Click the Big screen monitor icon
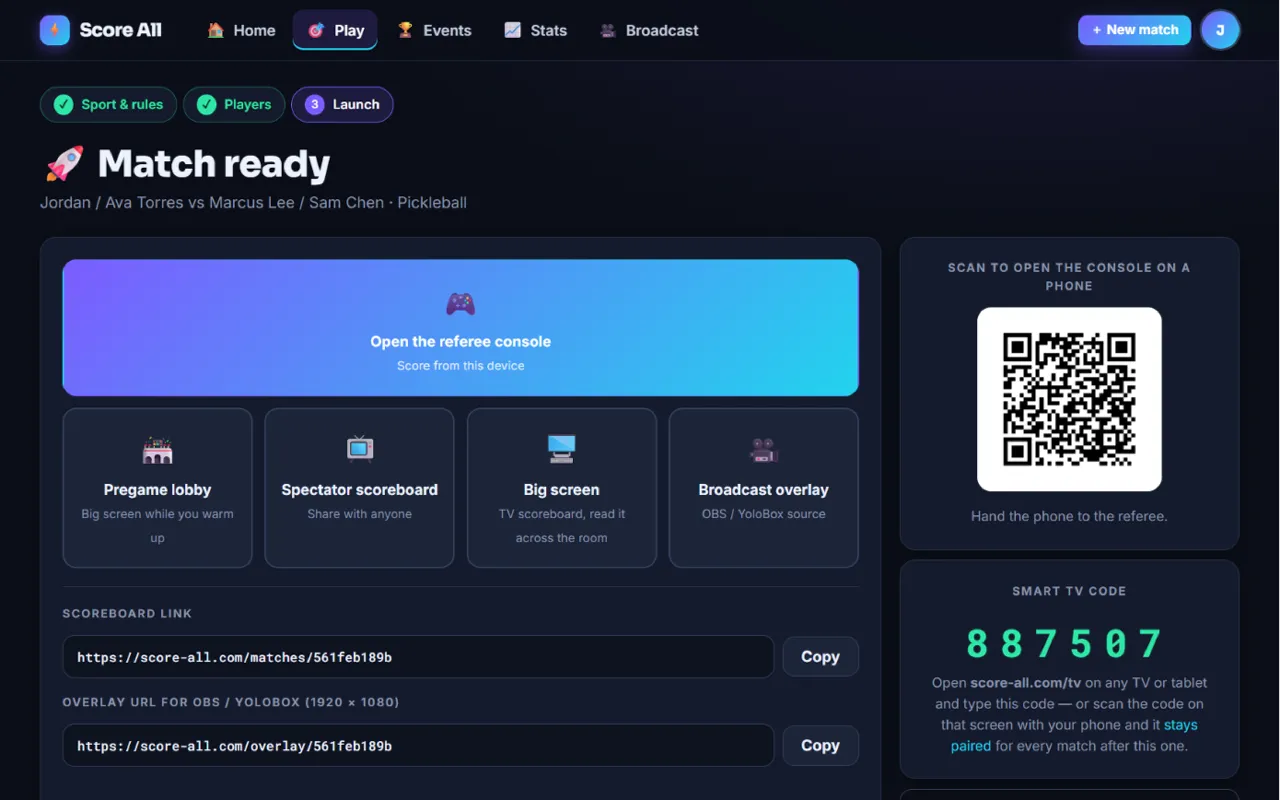 [562, 449]
